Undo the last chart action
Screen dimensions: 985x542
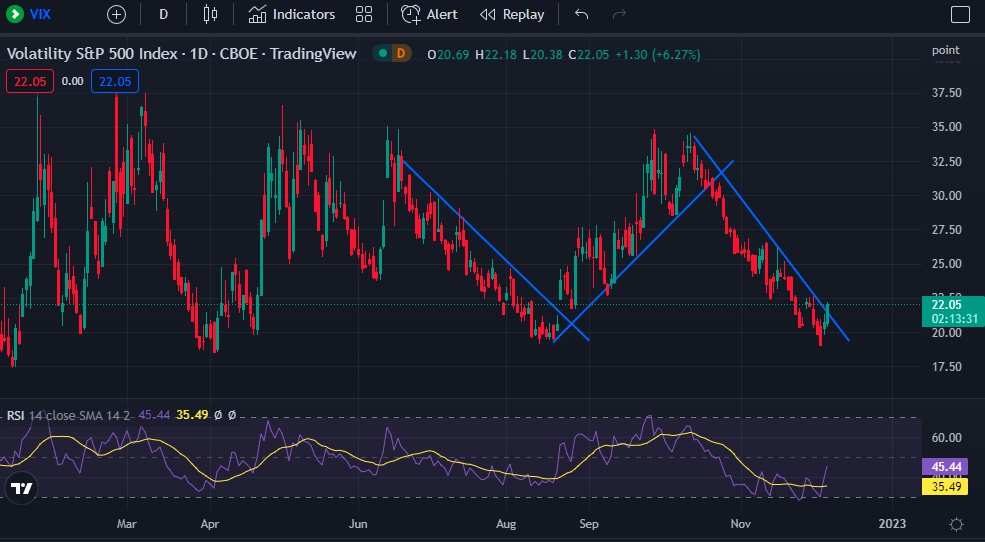(x=582, y=14)
